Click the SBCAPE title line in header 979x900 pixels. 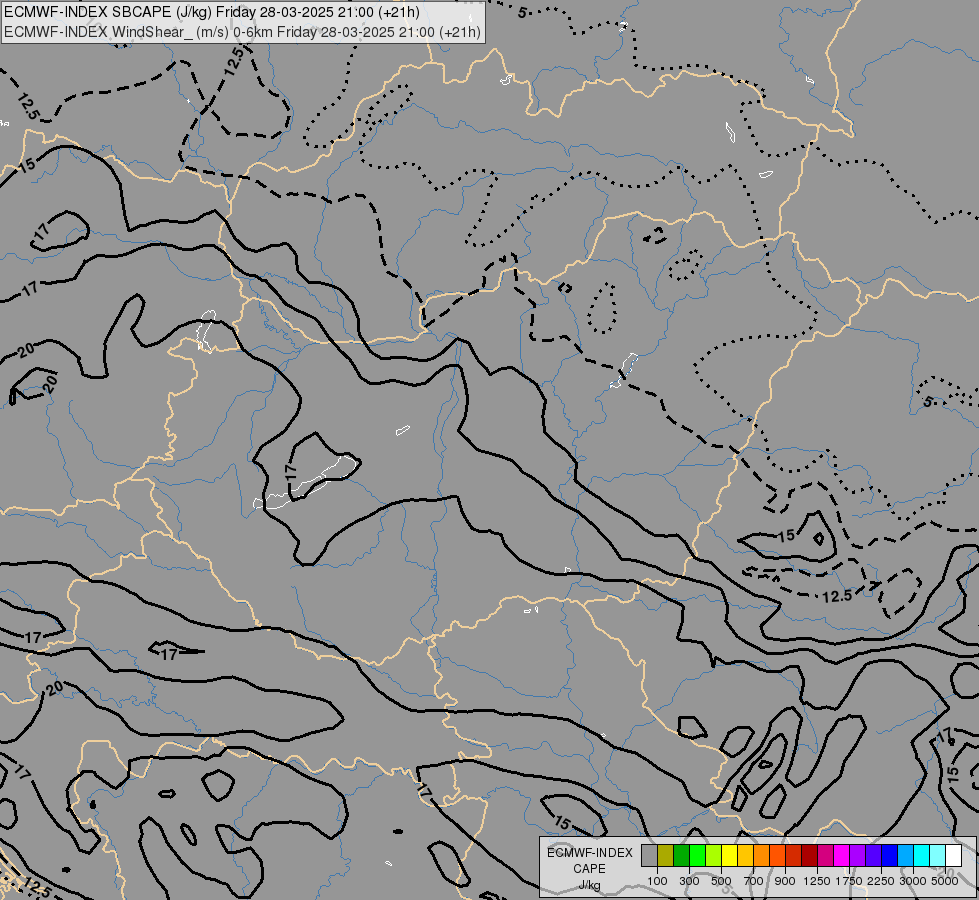(212, 12)
